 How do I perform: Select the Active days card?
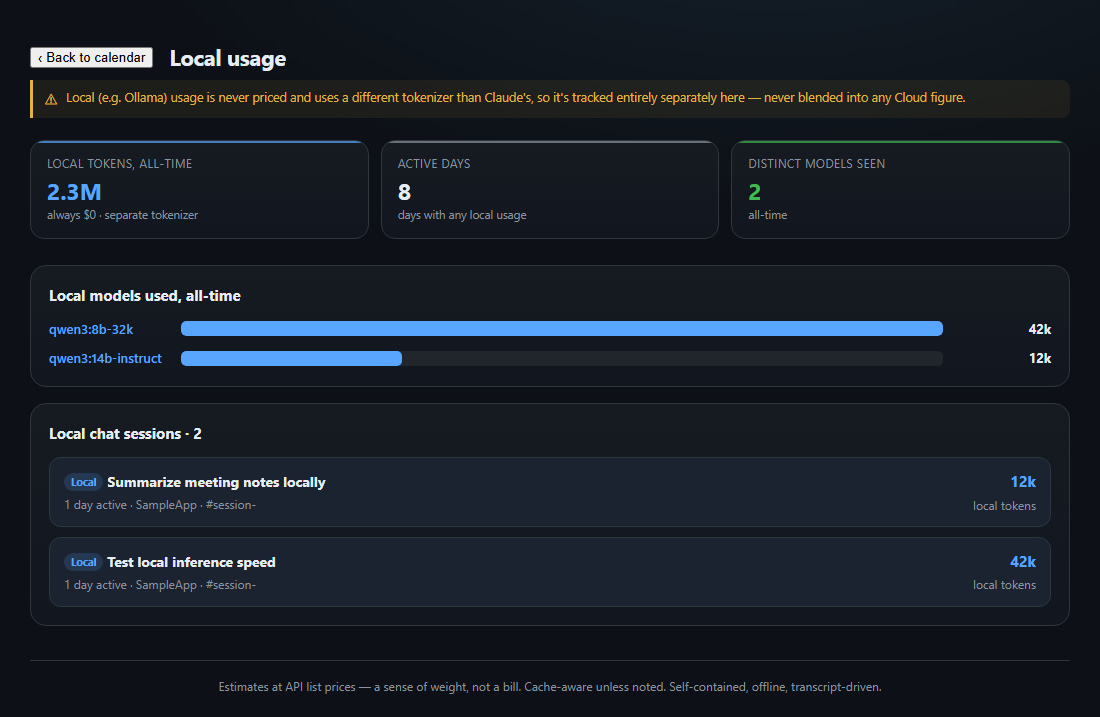pos(549,189)
